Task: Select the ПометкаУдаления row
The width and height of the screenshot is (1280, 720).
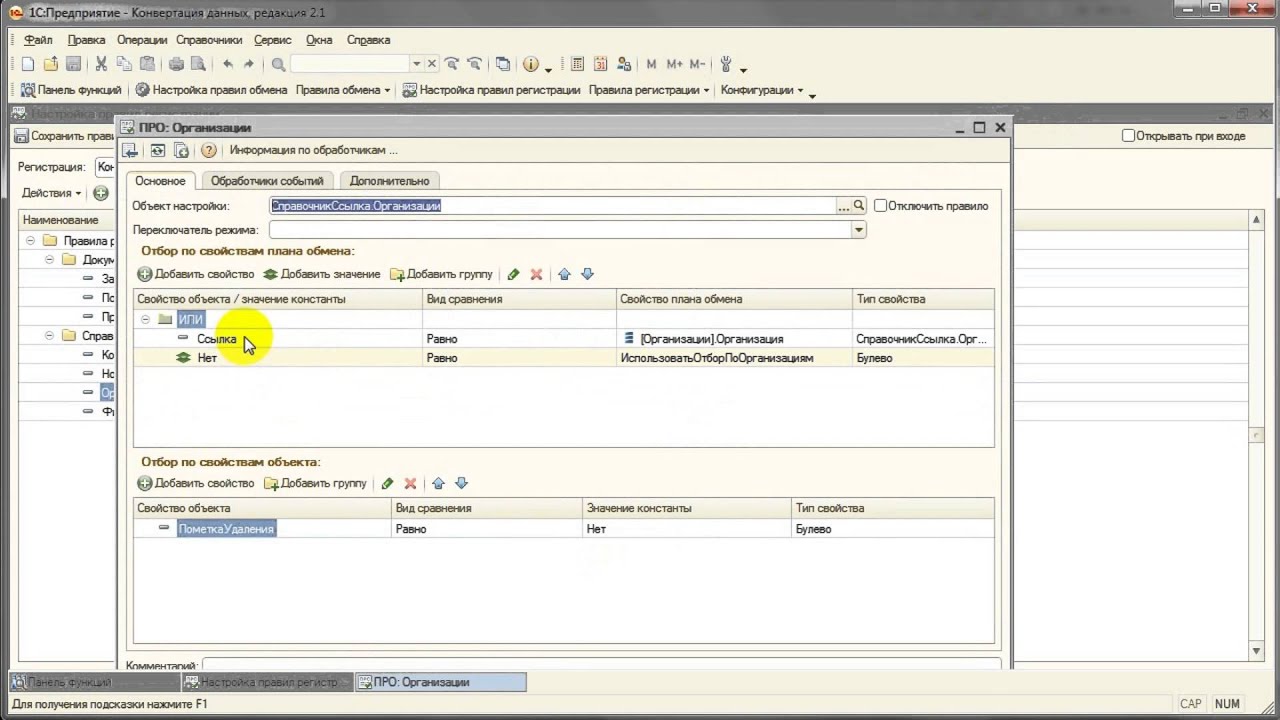Action: [564, 529]
